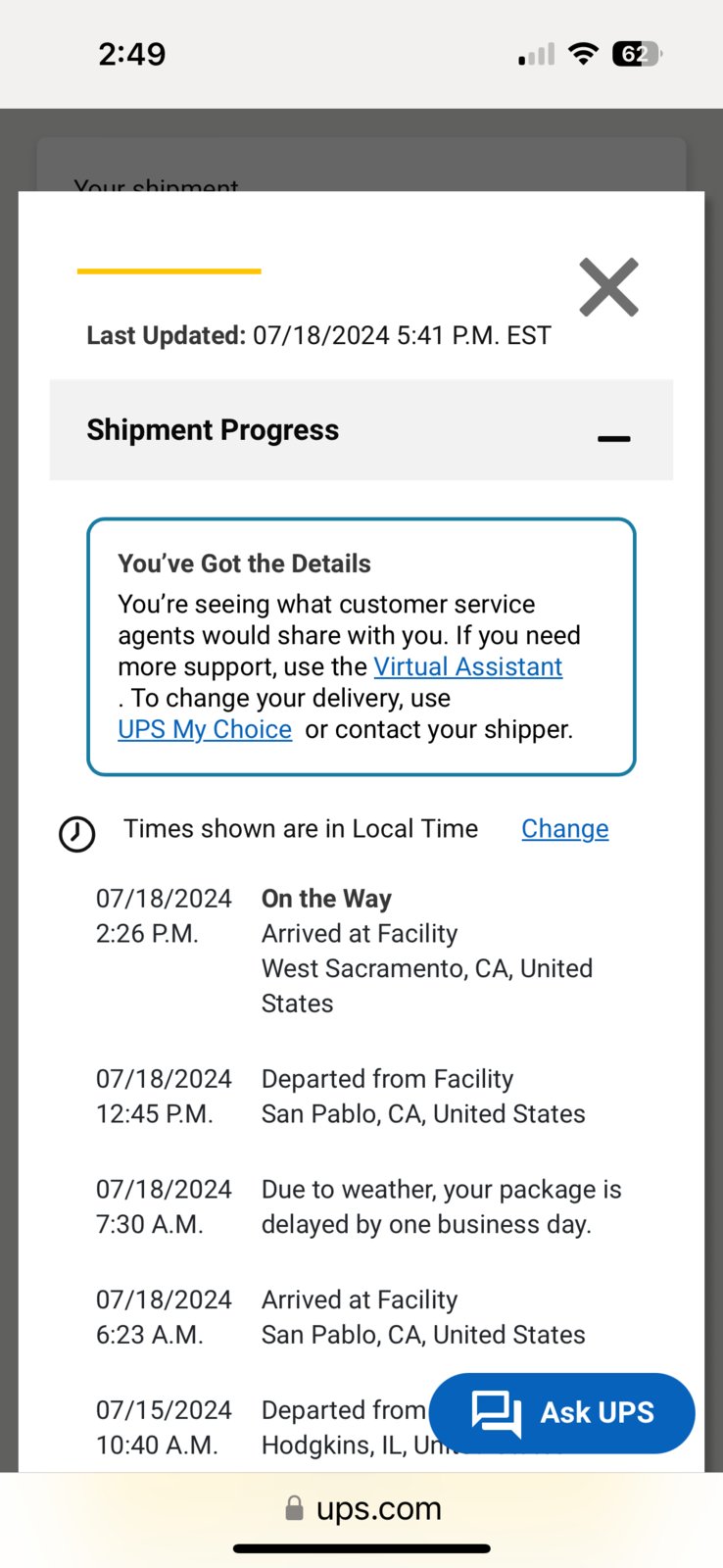Screen dimensions: 723x1568
Task: Select the Departed from Facility San Pablo entry
Action: 360,1097
